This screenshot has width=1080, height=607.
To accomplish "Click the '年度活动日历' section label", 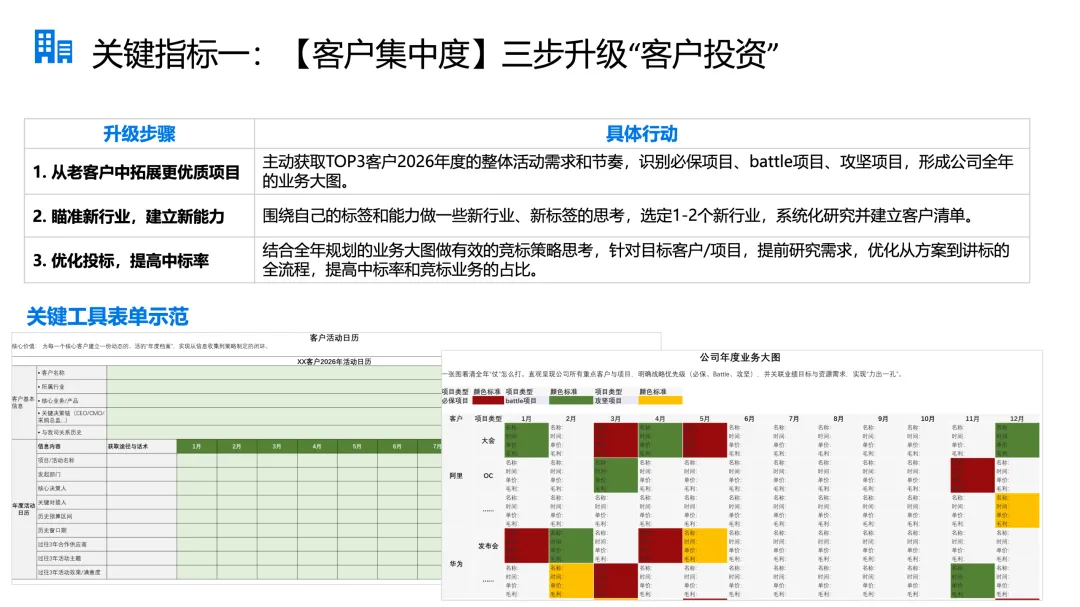I will click(x=23, y=509).
